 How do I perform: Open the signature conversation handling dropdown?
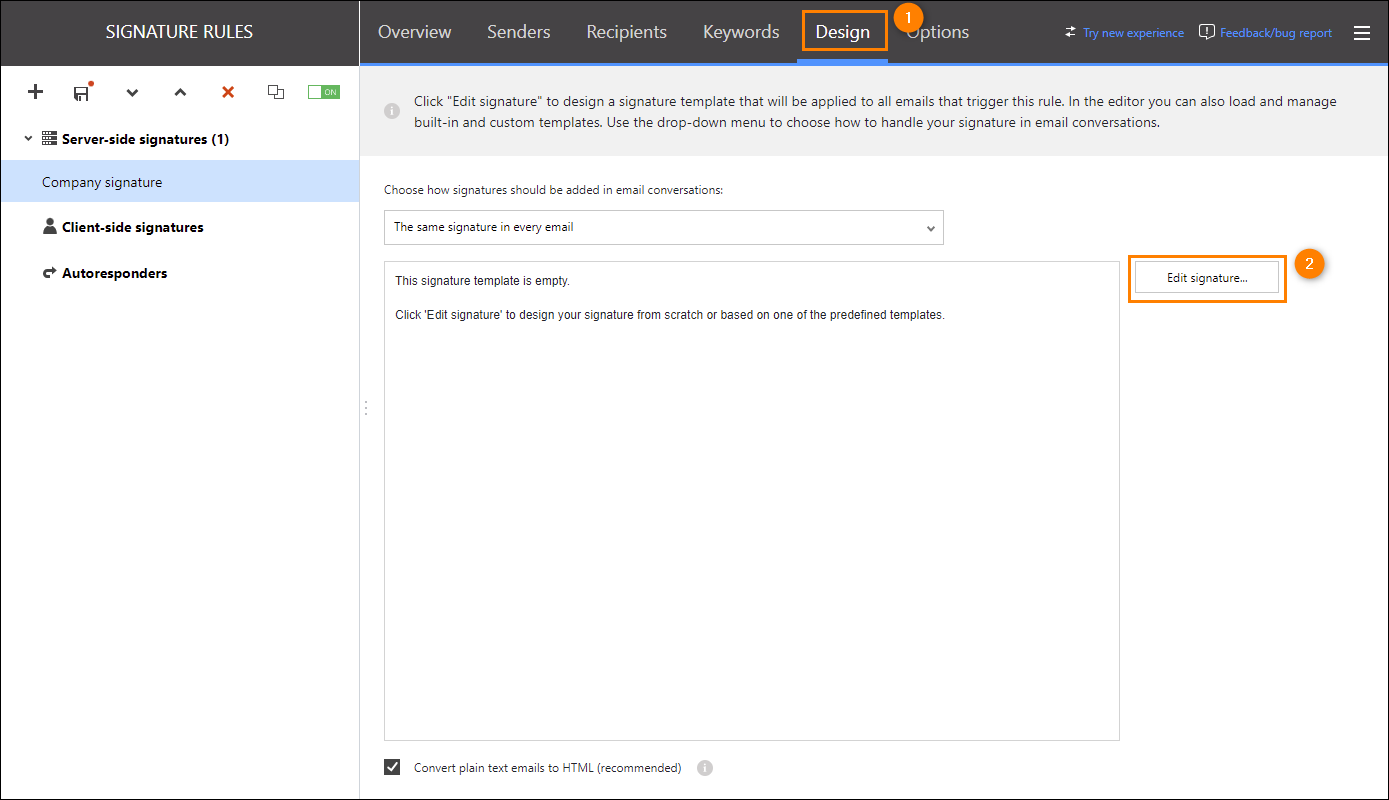point(663,227)
